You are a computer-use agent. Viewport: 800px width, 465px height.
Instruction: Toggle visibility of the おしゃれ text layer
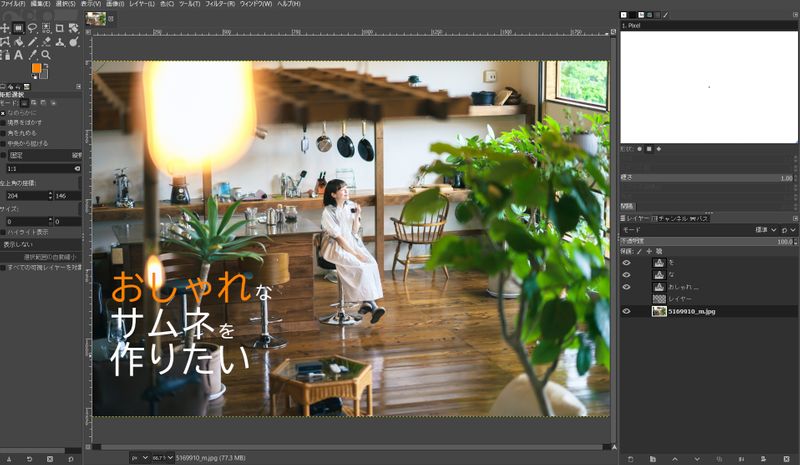[627, 287]
